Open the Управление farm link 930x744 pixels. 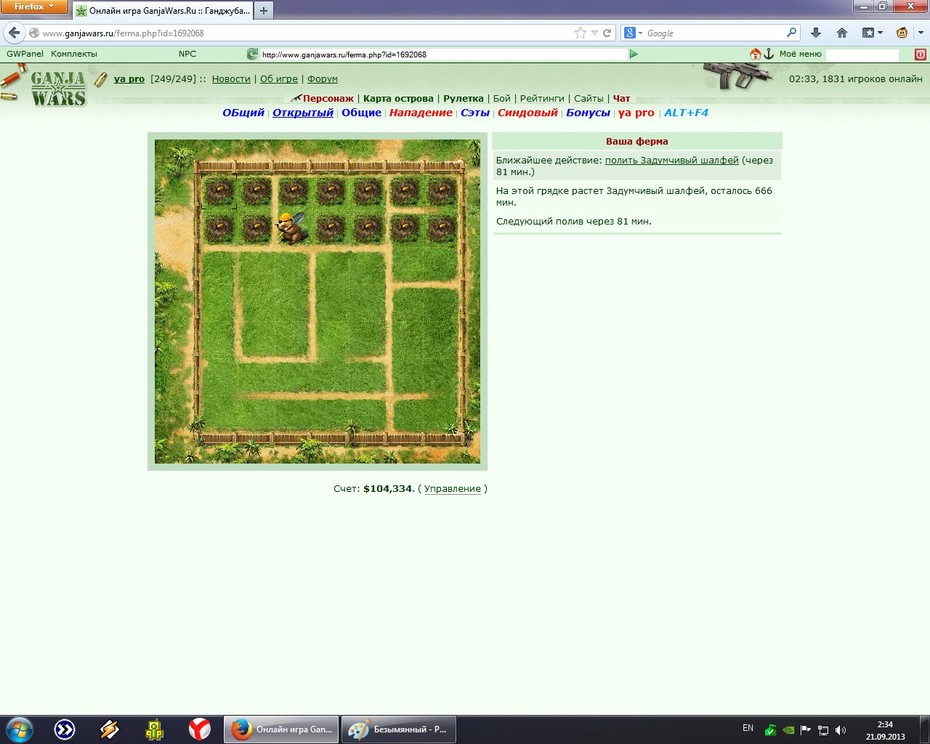[452, 489]
